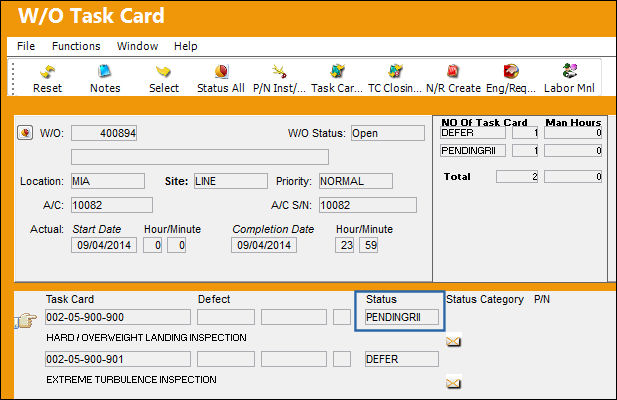Click the A/C S/N field 10082
The image size is (617, 400).
(x=368, y=205)
